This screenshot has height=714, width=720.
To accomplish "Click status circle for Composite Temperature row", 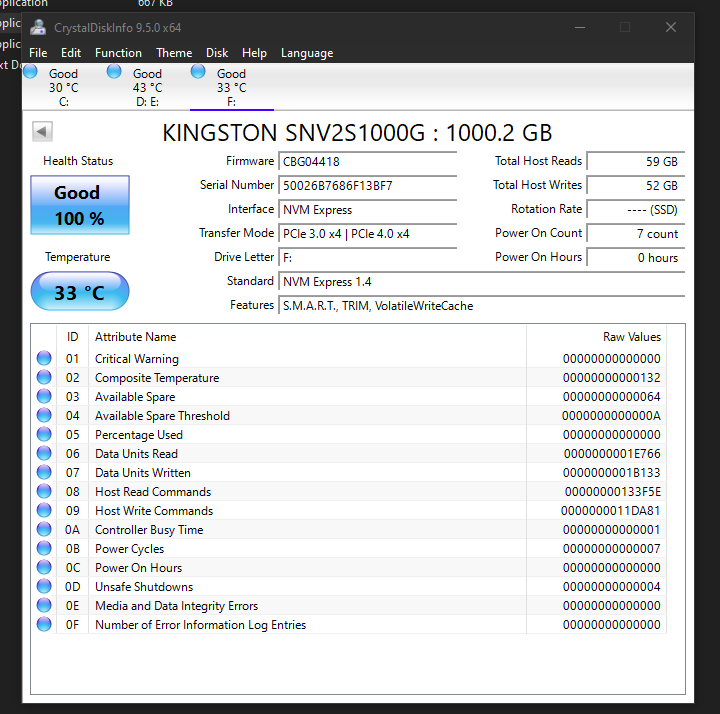I will [x=44, y=377].
